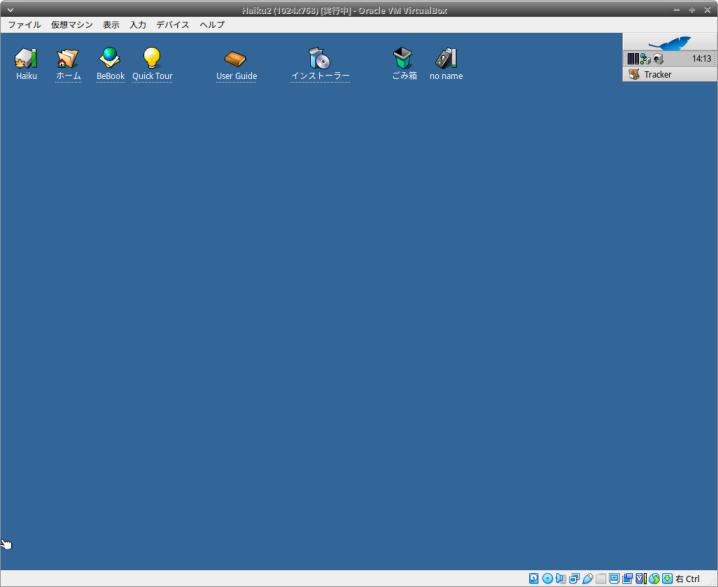This screenshot has width=718, height=587.
Task: Click the display monitor status bar icon
Action: (614, 578)
